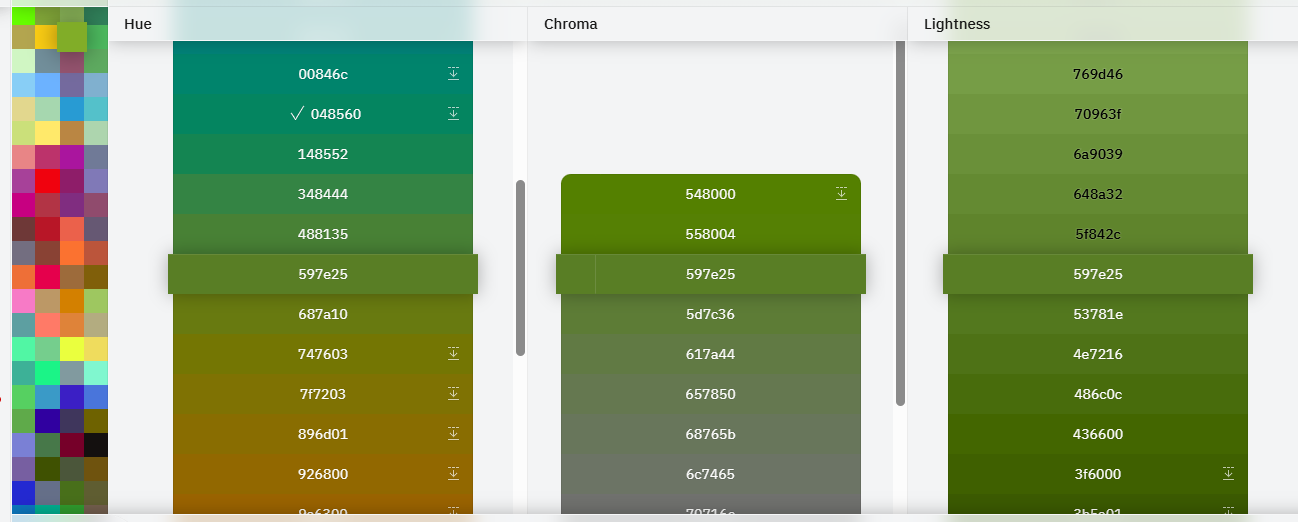Pick the 5d7c36 chroma swatch
This screenshot has width=1298, height=522.
coord(710,314)
